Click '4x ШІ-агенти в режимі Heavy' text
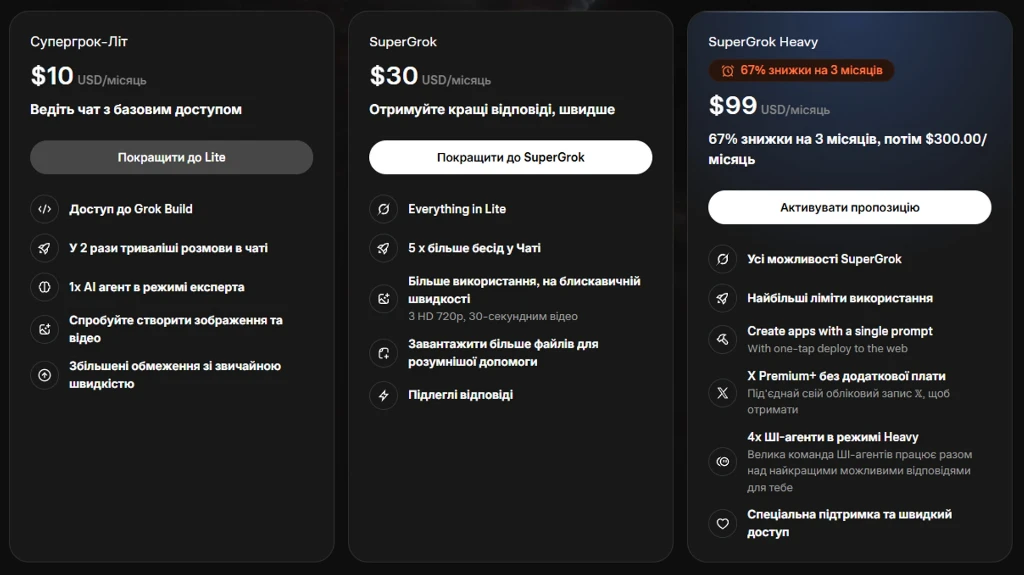Screen dimensions: 1024x575 (x=833, y=437)
